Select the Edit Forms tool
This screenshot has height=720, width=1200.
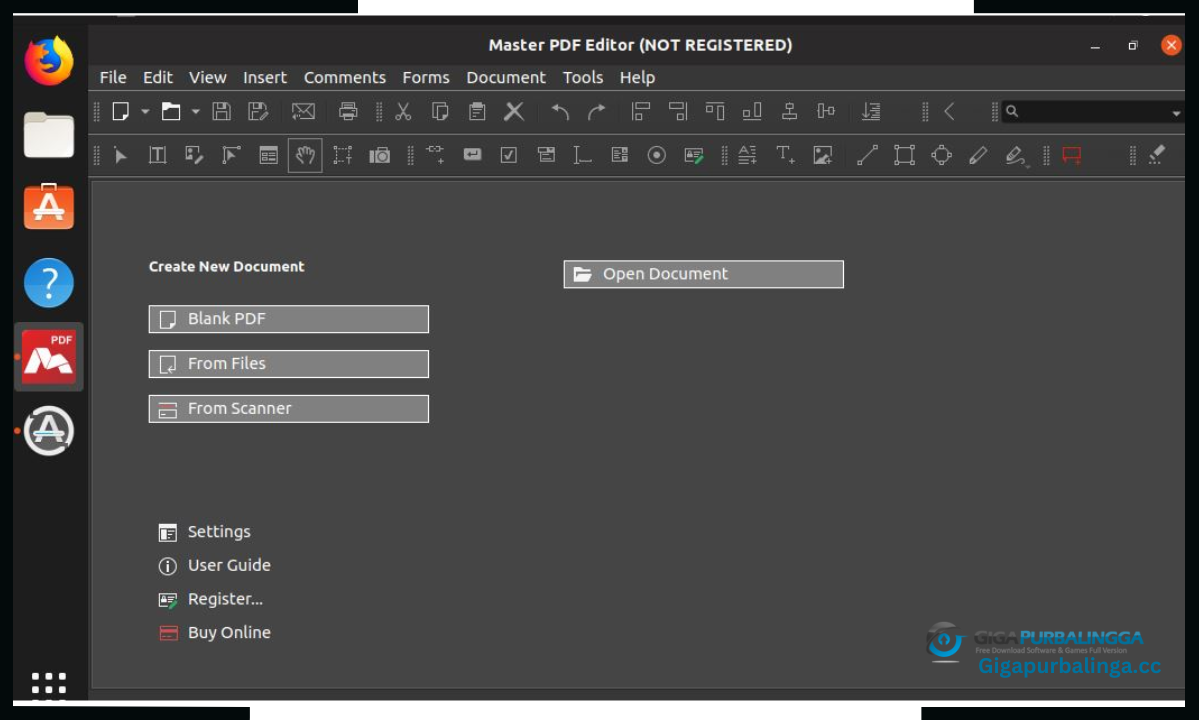click(x=269, y=155)
